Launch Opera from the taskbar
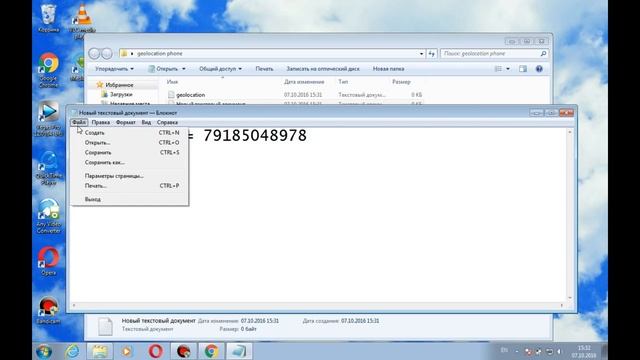640x360 pixels. coord(156,351)
